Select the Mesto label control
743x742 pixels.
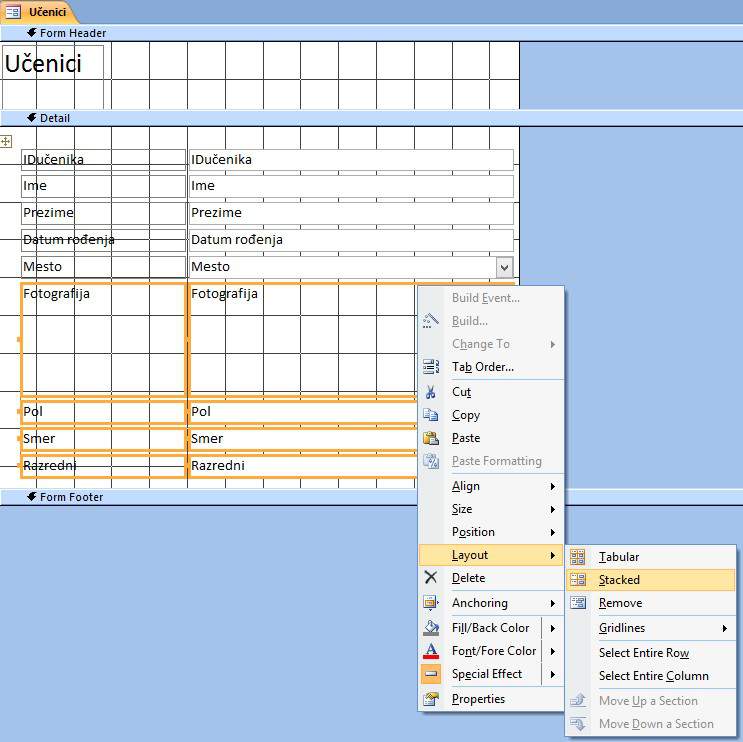103,267
